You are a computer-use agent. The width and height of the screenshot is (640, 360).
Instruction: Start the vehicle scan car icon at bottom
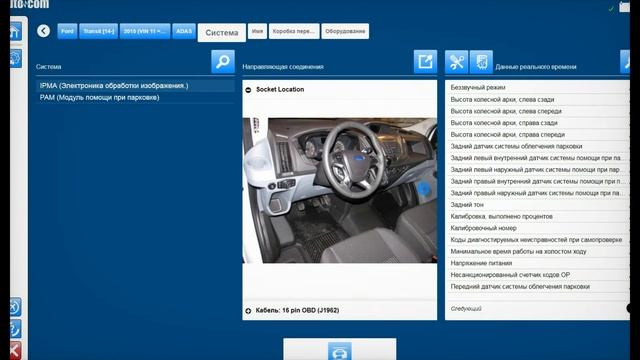(x=340, y=351)
